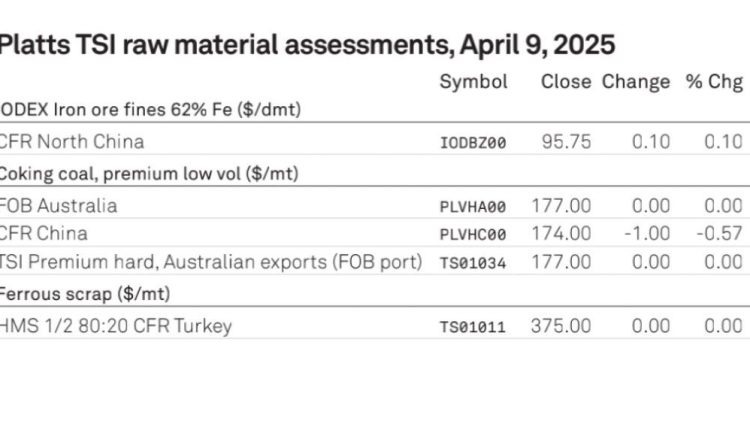Select the TS01034 symbol code

point(473,263)
